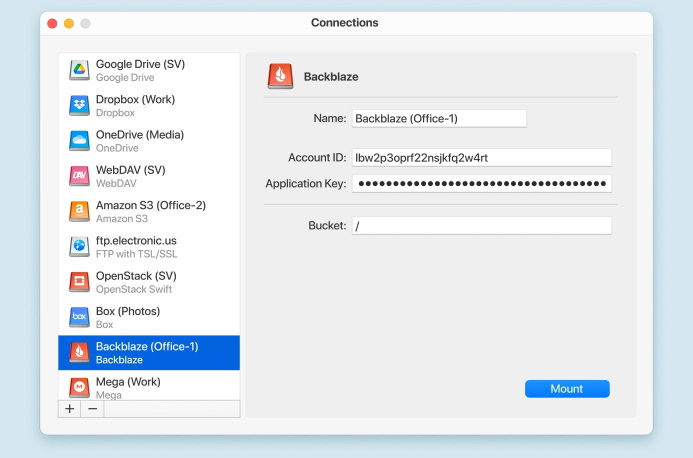Click the ftp.electronic.us globe icon

79,246
